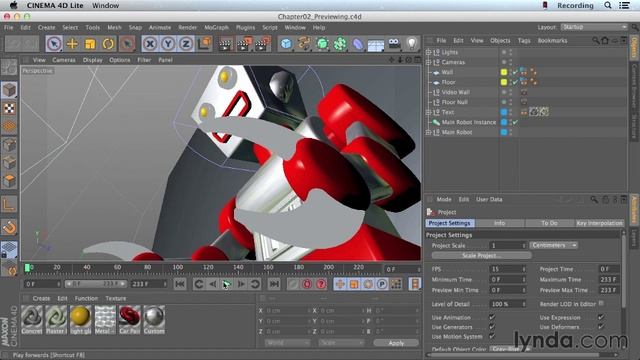Select the Move tool

tap(72, 44)
